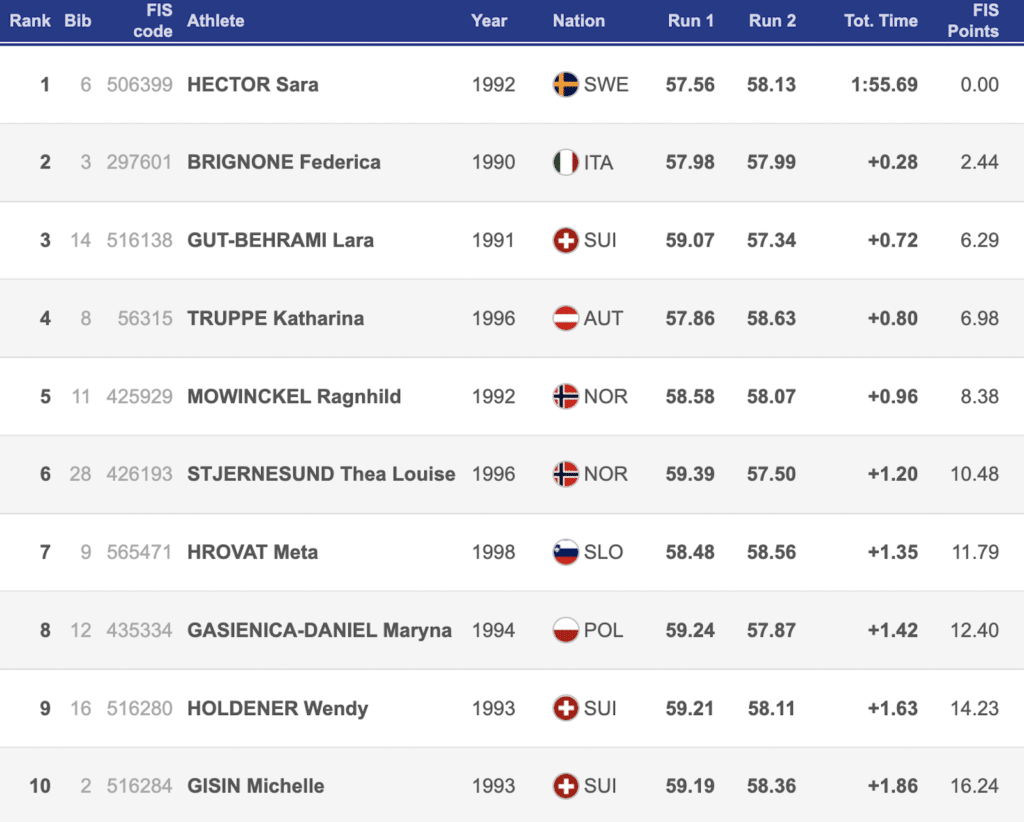Open athlete HECTOR Sara's profile
Screen dimensions: 1024x822
(253, 84)
